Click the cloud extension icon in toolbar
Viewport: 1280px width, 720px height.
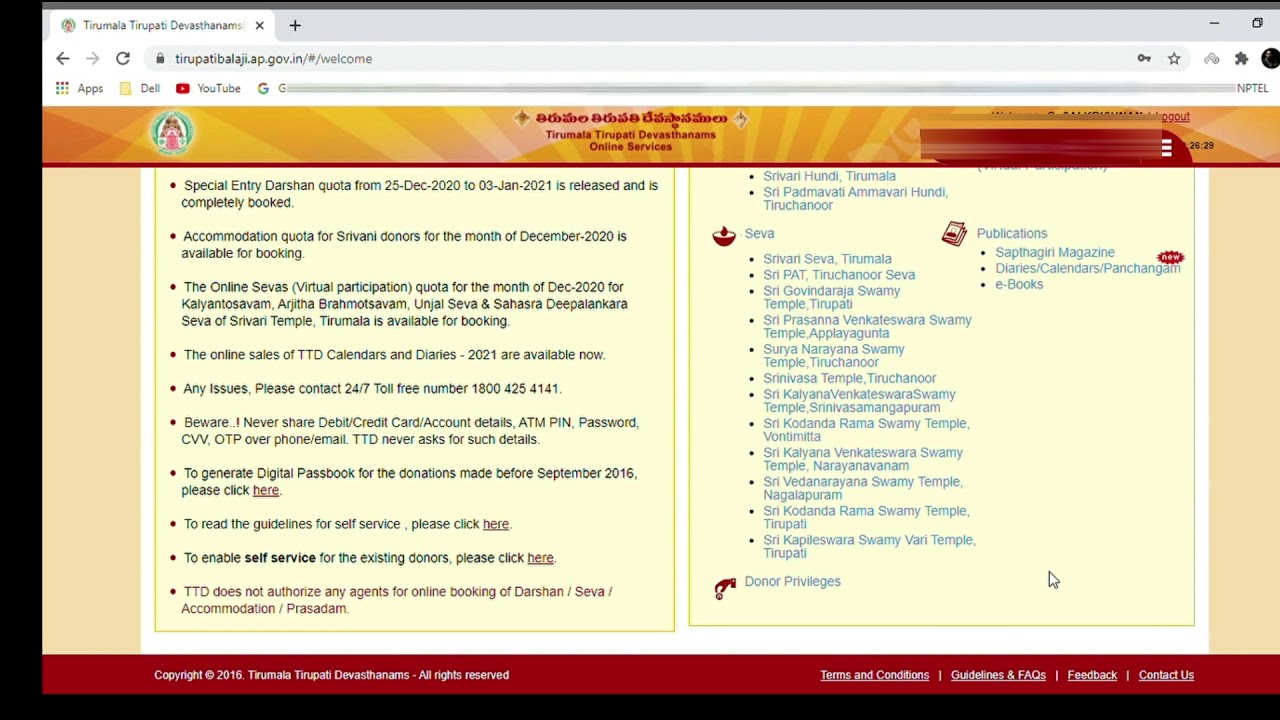click(1211, 59)
